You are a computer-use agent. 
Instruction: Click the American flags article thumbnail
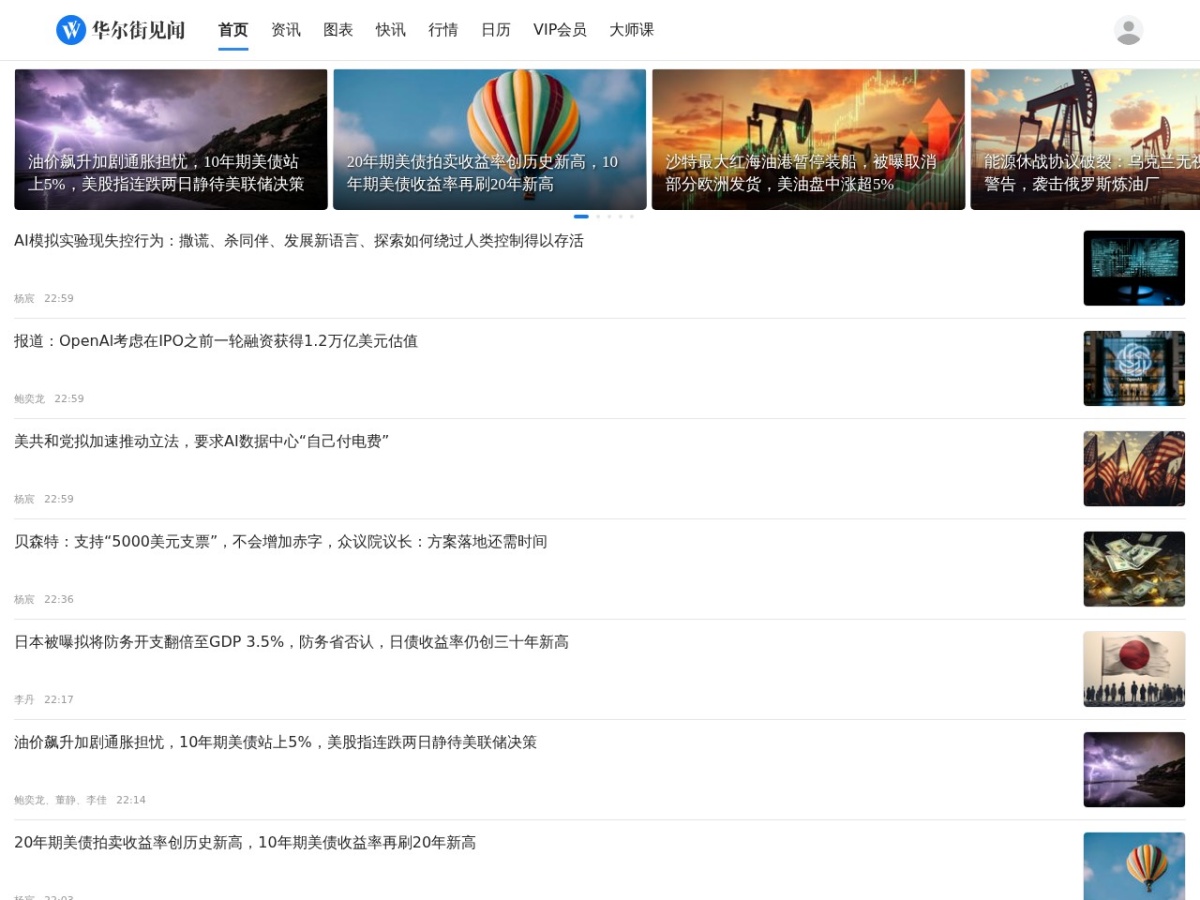[1134, 468]
